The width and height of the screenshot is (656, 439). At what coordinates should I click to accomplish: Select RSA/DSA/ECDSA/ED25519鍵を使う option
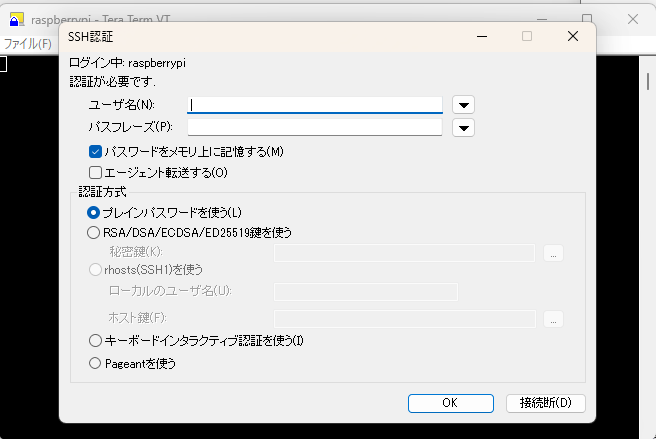point(95,232)
